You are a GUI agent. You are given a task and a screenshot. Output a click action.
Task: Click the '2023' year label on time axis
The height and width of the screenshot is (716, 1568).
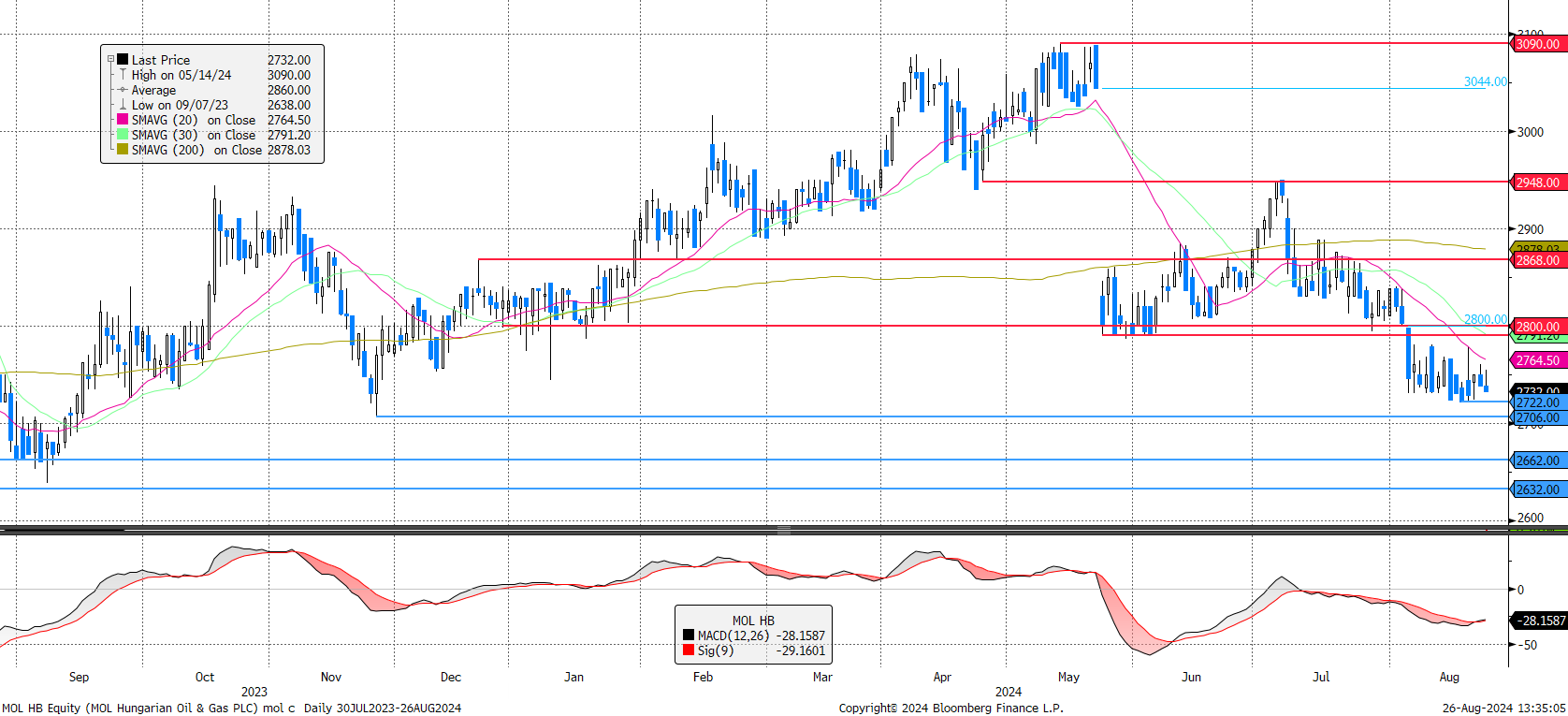254,692
